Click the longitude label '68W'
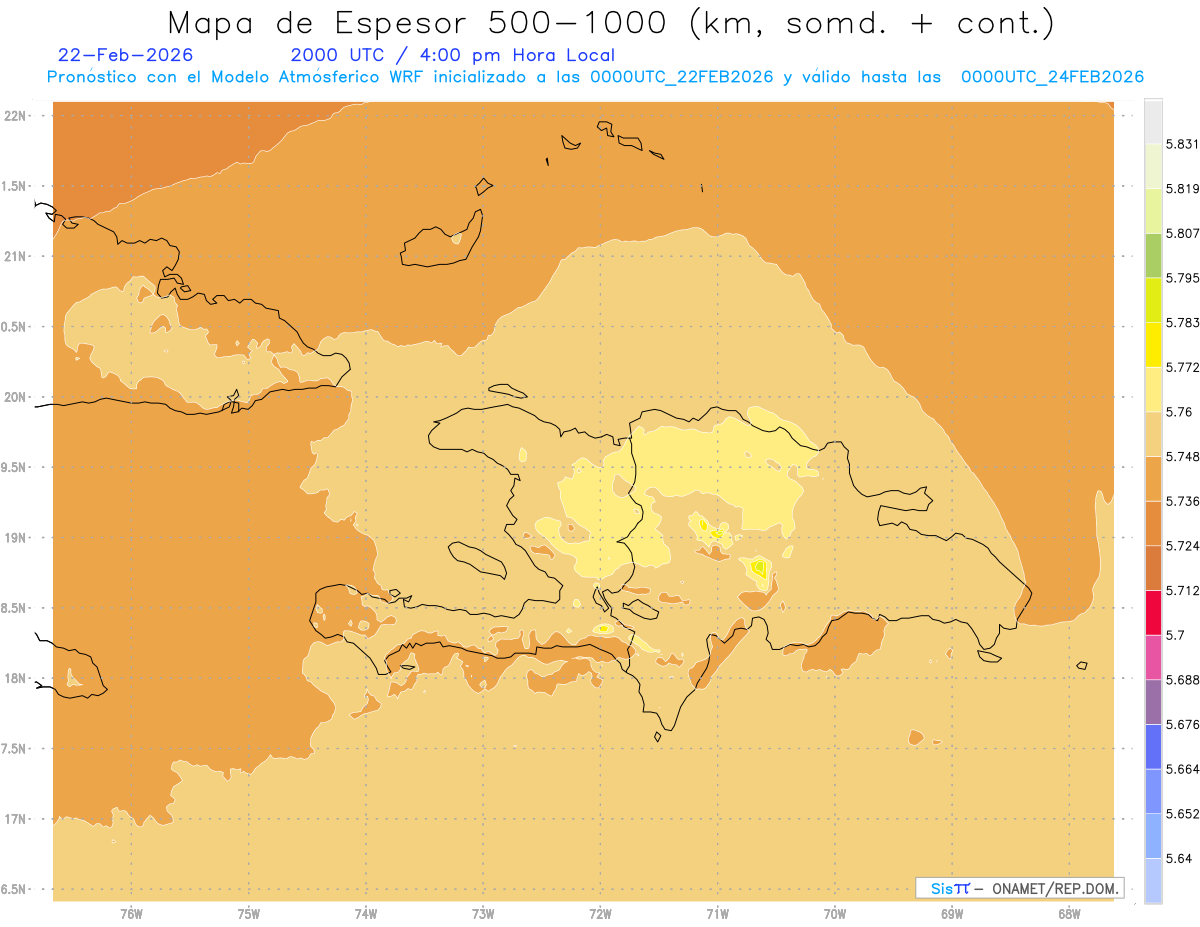Screen dimensions: 1200x927 pos(1069,913)
